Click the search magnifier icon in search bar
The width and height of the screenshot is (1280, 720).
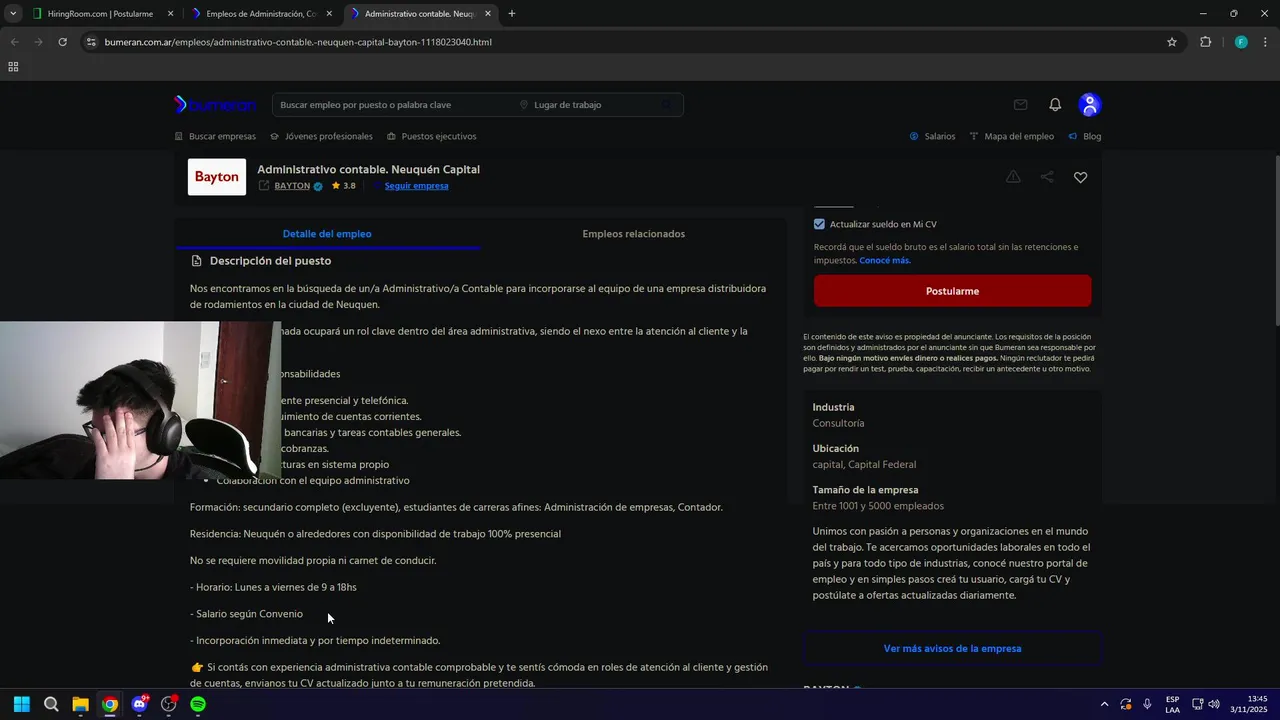[666, 105]
